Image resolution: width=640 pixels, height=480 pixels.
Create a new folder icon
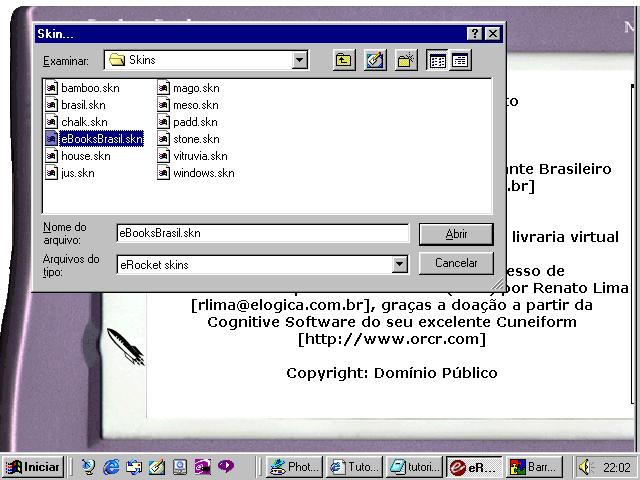(x=406, y=60)
